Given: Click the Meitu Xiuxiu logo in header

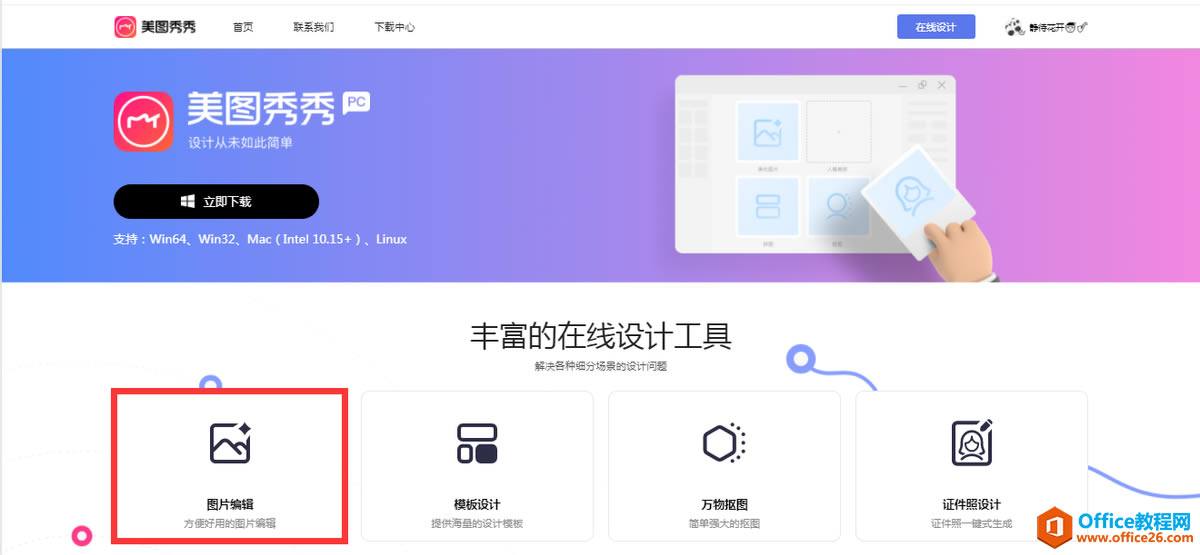Looking at the screenshot, I should (155, 27).
